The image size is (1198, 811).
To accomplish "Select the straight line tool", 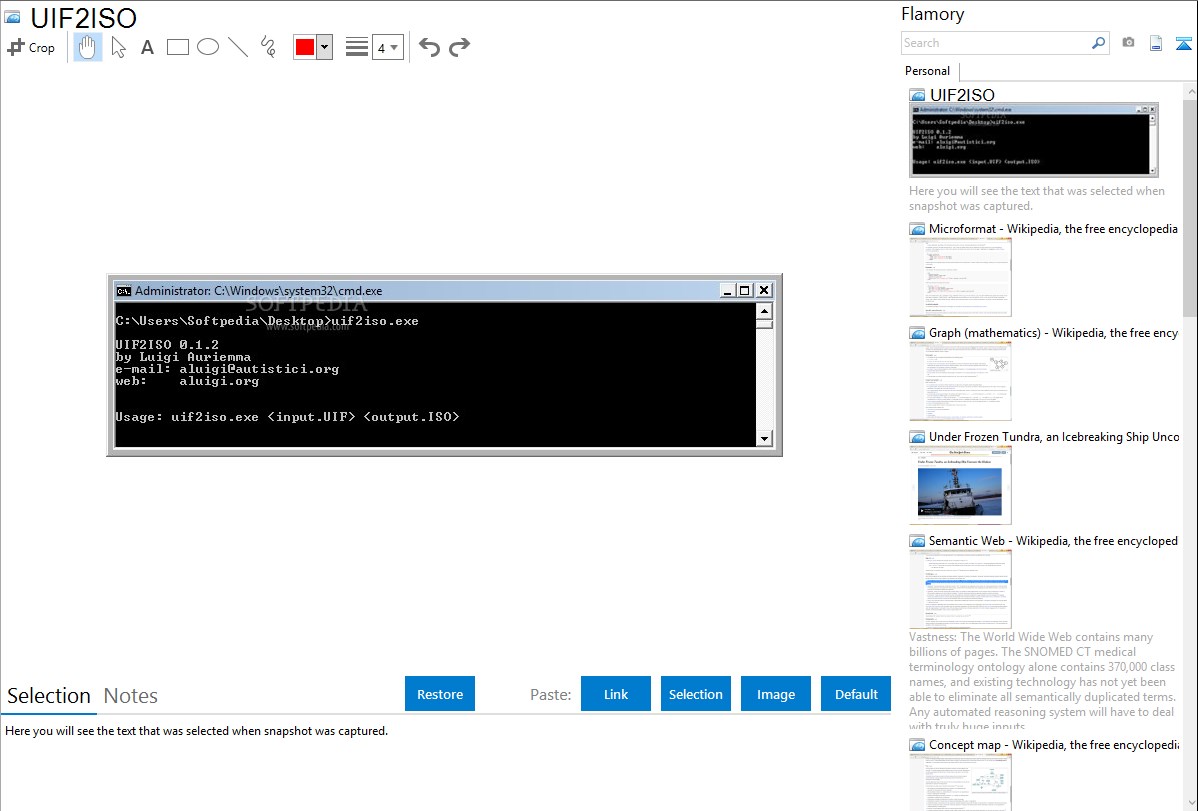I will 238,47.
